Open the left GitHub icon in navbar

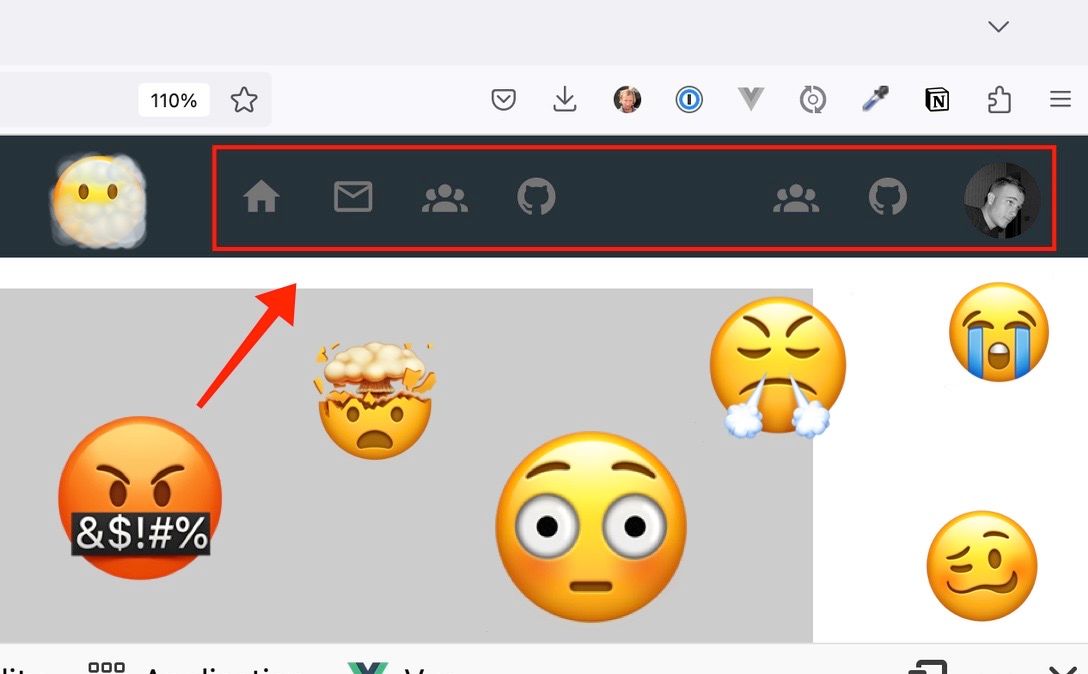(x=536, y=196)
